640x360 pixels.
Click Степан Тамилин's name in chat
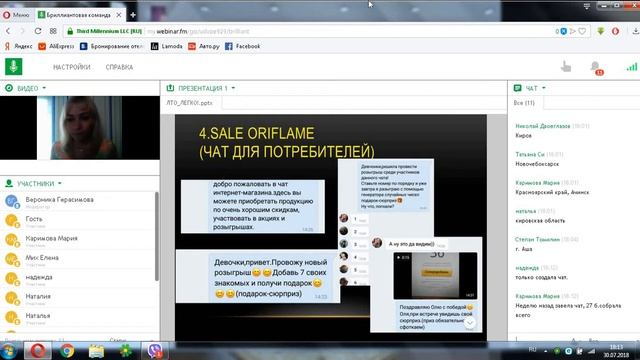coord(537,240)
